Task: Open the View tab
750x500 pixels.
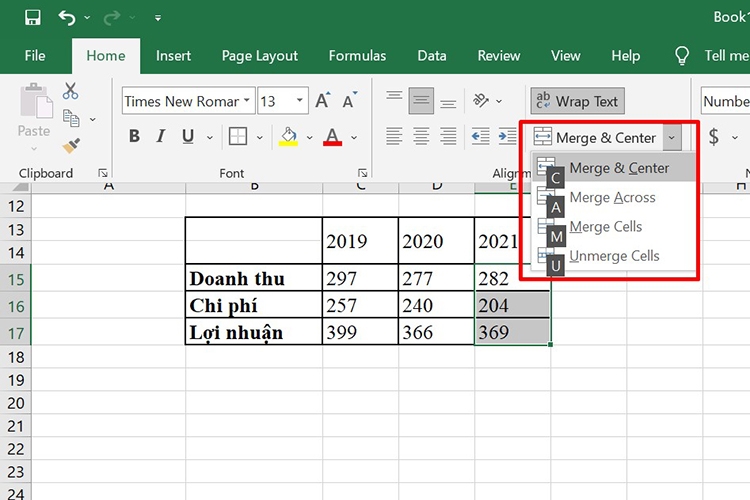Action: [565, 56]
